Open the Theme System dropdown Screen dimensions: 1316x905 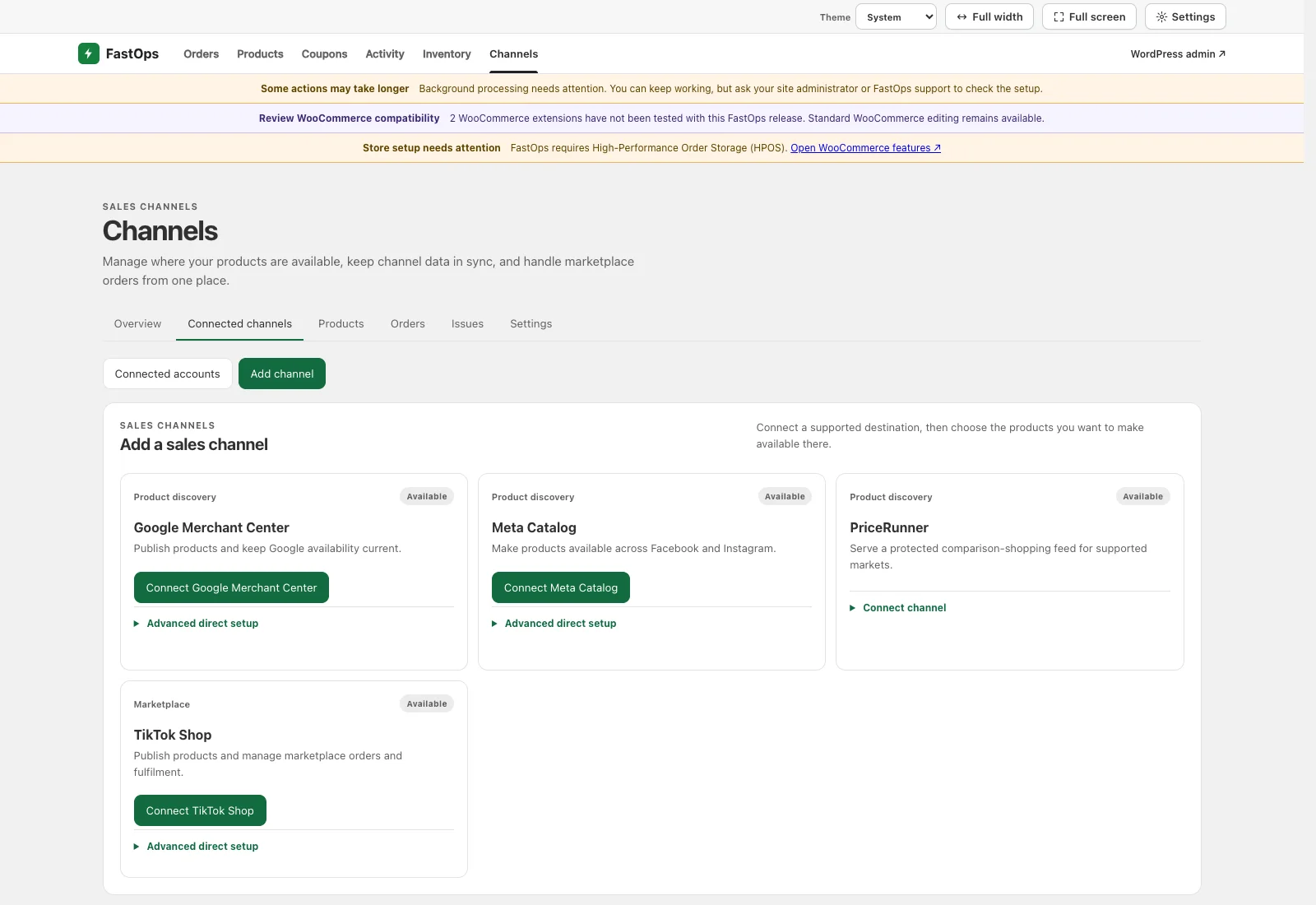tap(896, 16)
